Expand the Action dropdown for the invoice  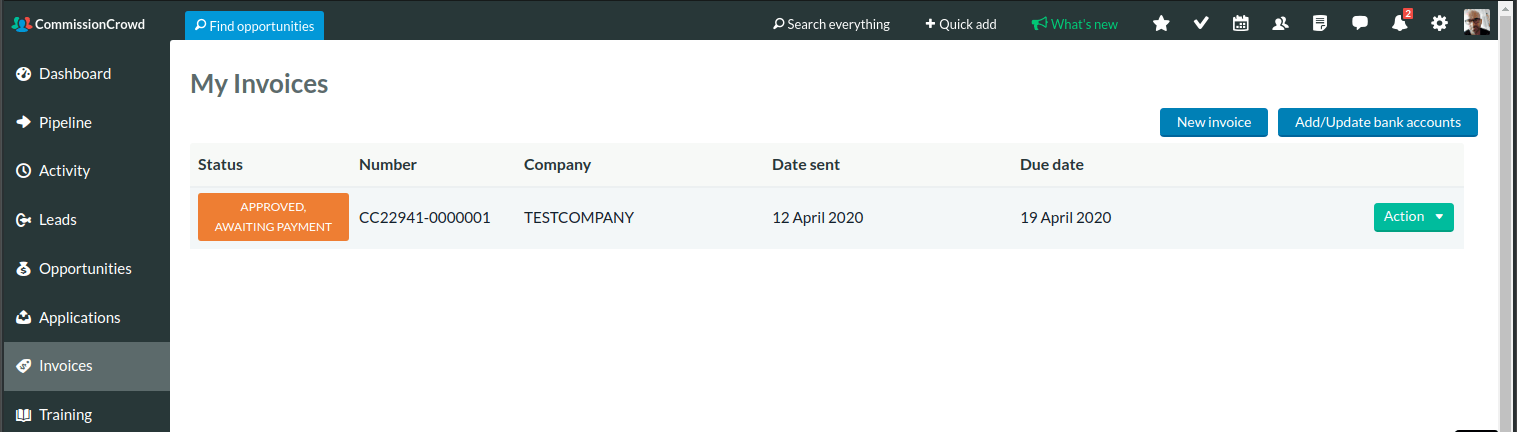pyautogui.click(x=1413, y=217)
